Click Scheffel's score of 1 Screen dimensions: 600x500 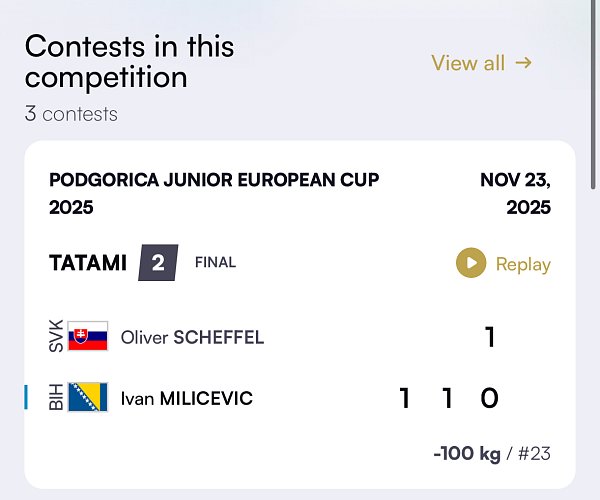point(490,337)
